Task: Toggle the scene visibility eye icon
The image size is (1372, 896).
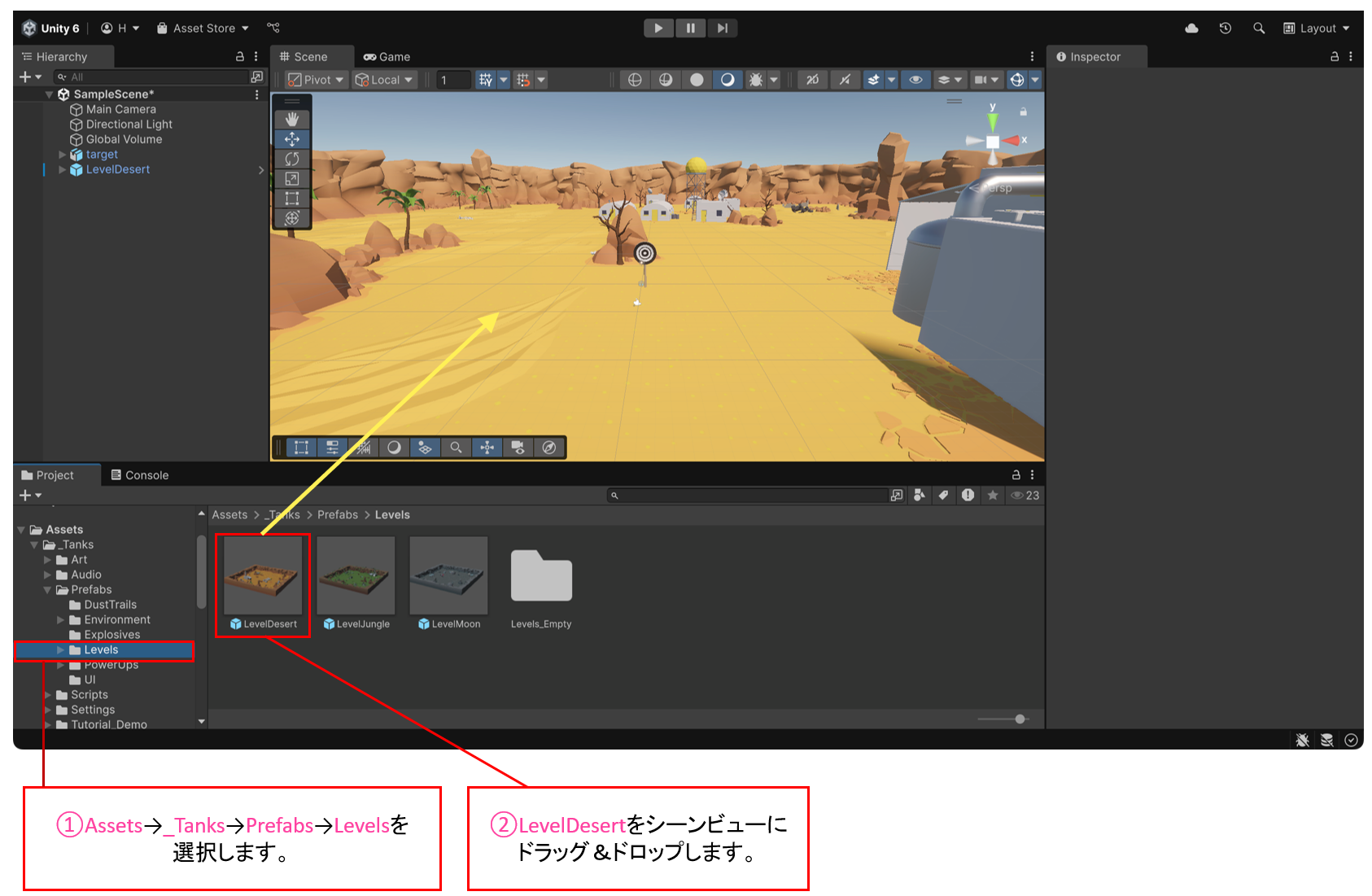Action: [x=915, y=79]
